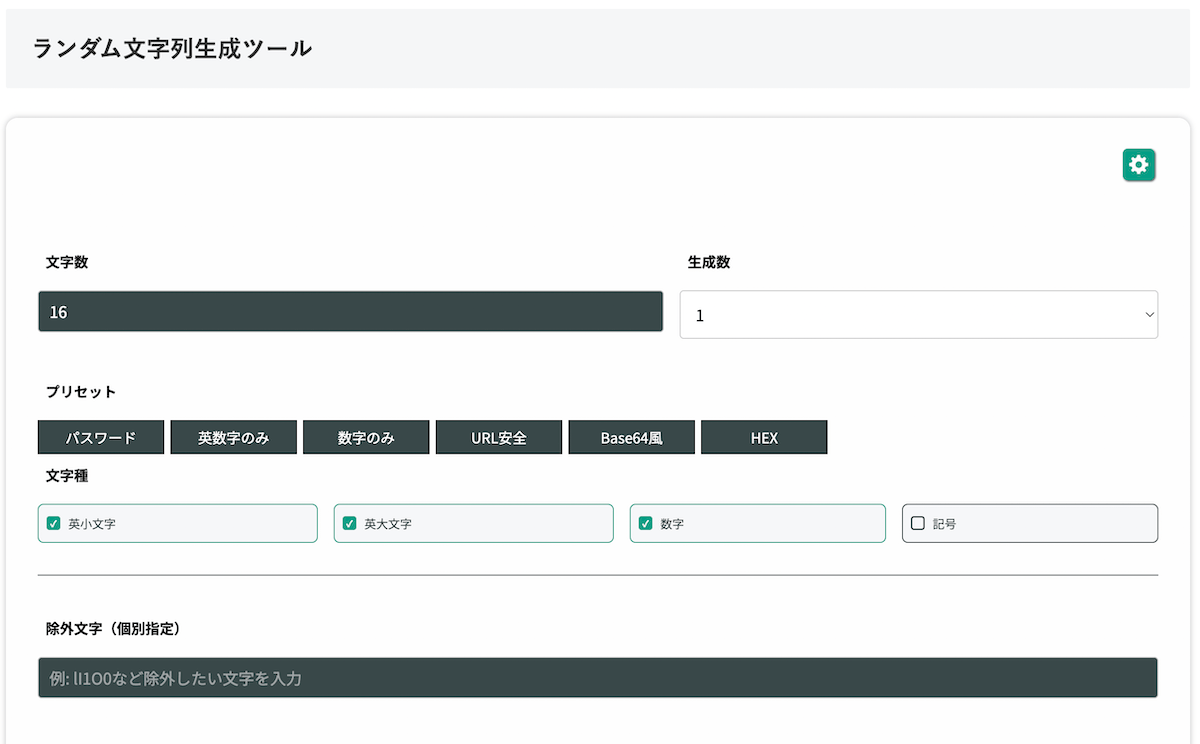The image size is (1200, 744).
Task: Select the Base64風 preset
Action: 631,437
